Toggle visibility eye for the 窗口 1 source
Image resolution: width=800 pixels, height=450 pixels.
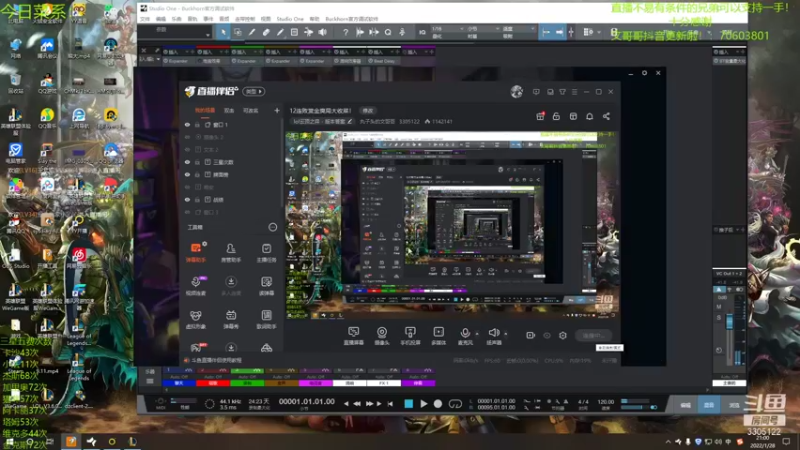[x=187, y=125]
